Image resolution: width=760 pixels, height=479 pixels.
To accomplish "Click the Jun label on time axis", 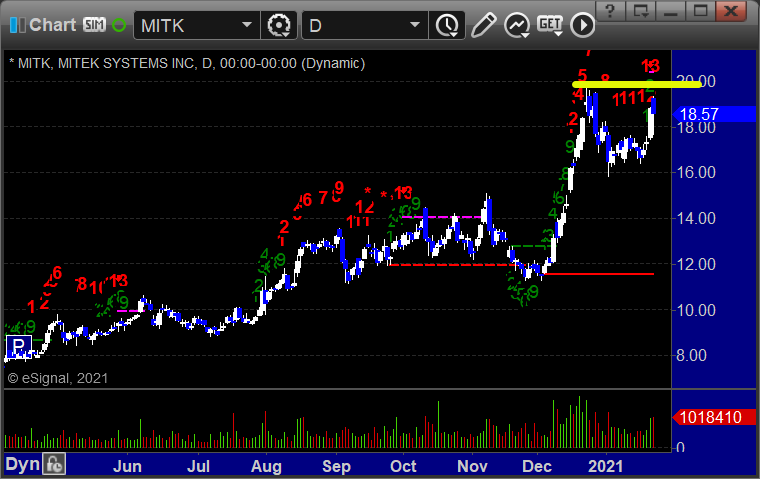I will tap(127, 466).
